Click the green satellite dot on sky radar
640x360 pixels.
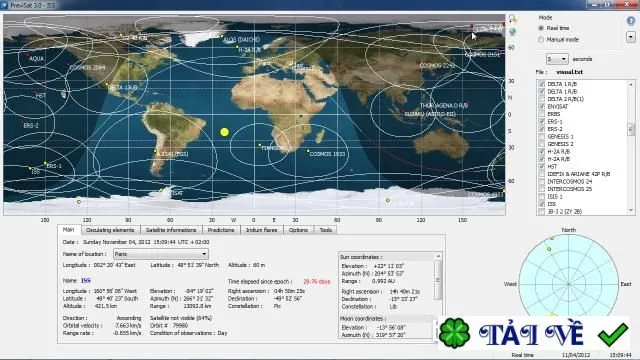tap(549, 249)
